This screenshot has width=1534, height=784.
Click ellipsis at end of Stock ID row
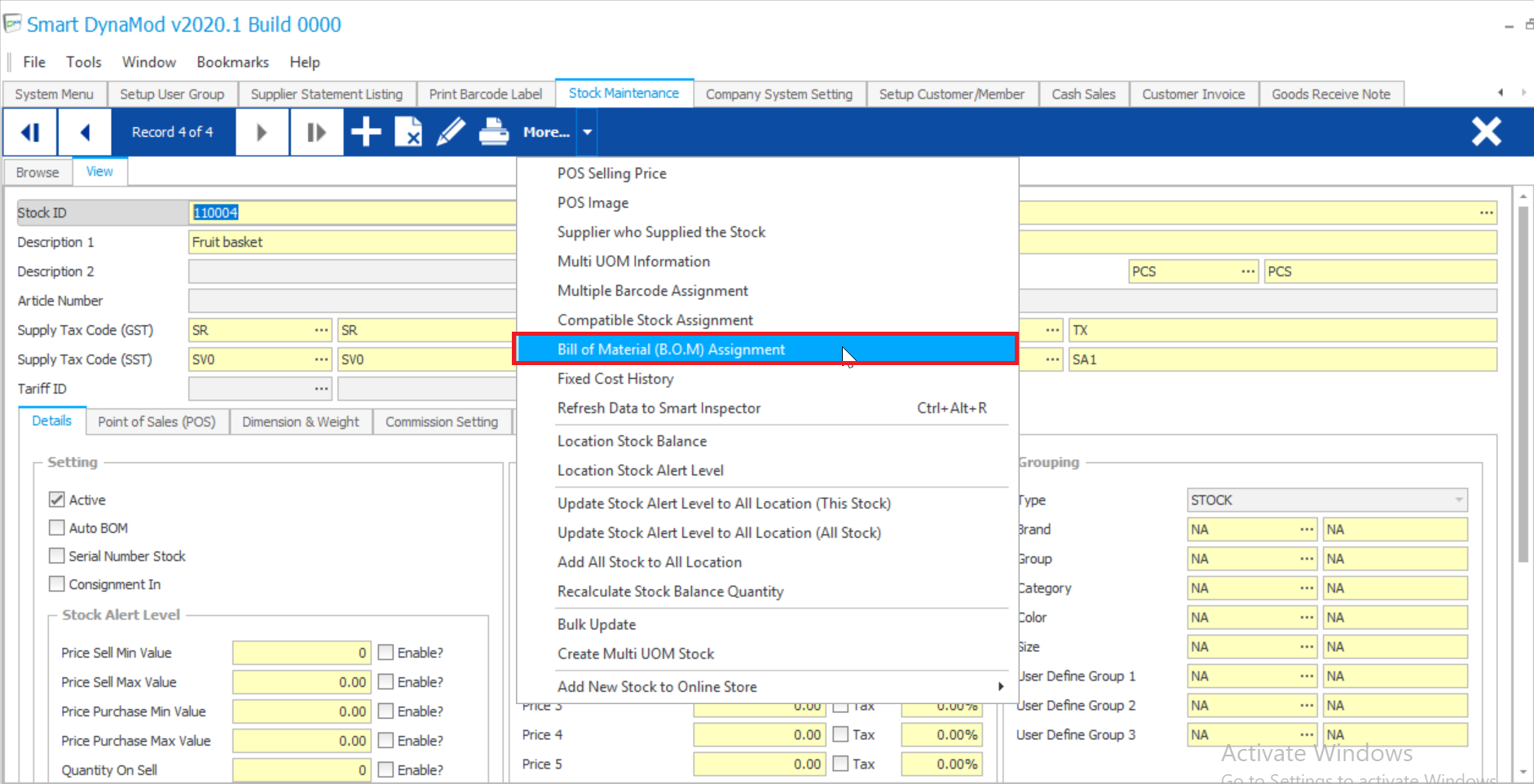click(1487, 213)
